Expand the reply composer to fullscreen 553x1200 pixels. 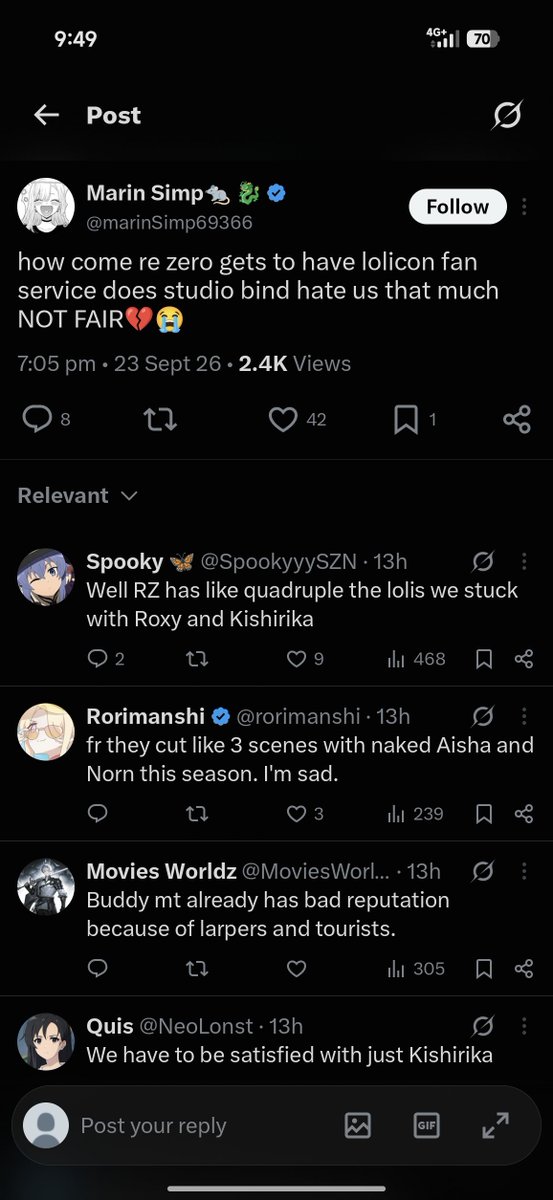[495, 1125]
